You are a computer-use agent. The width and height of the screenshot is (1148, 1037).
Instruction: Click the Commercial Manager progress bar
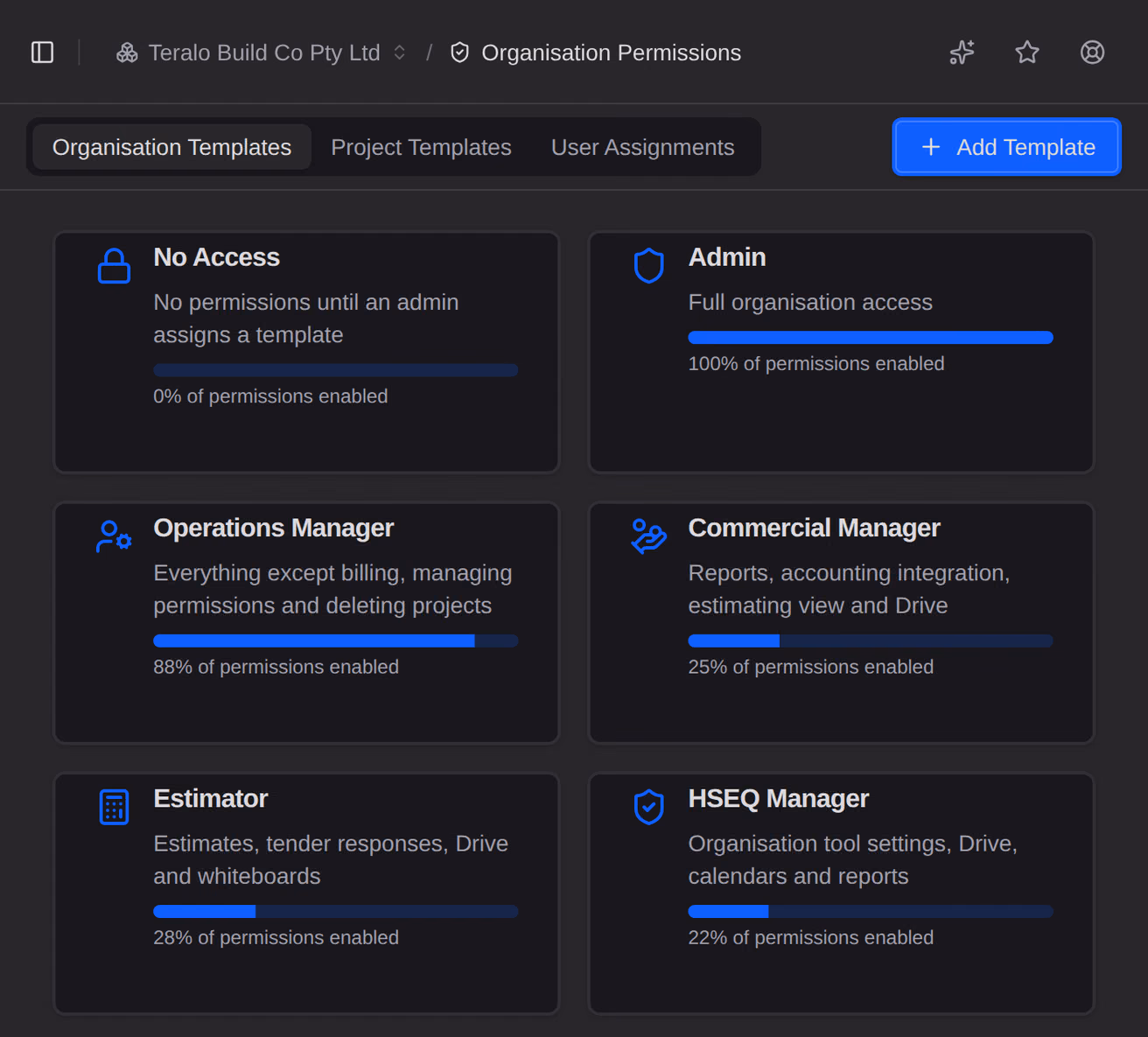(x=871, y=641)
